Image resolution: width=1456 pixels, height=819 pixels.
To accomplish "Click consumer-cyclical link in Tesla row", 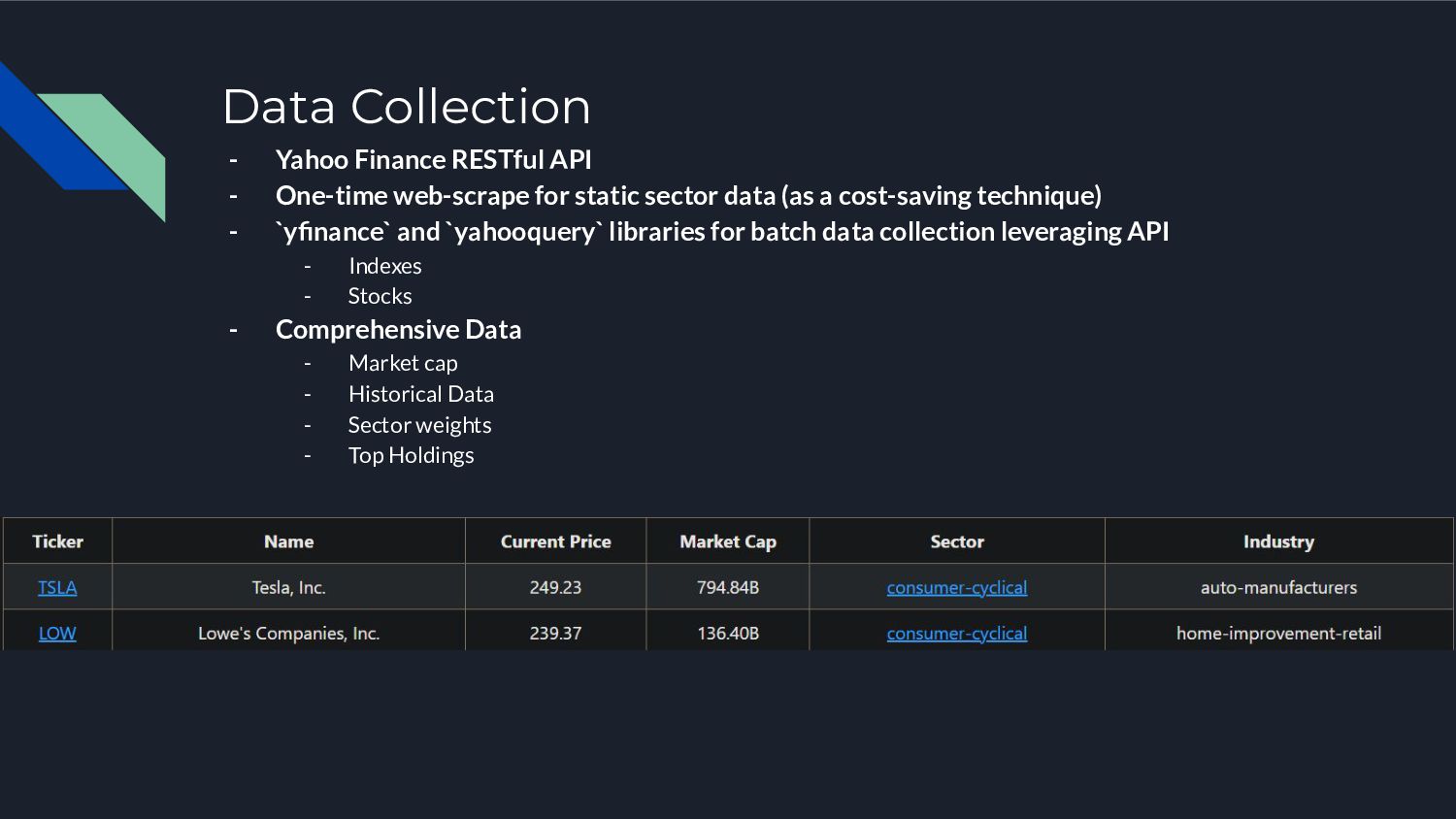I will (x=956, y=587).
